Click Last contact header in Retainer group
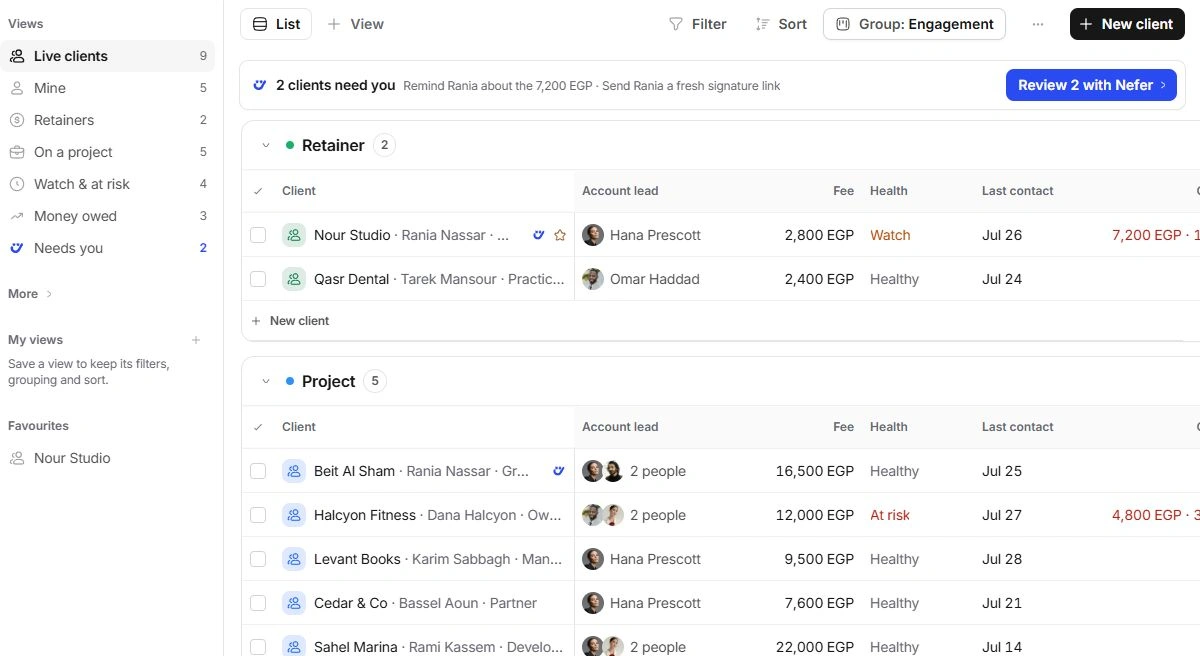The image size is (1200, 656). (1018, 191)
